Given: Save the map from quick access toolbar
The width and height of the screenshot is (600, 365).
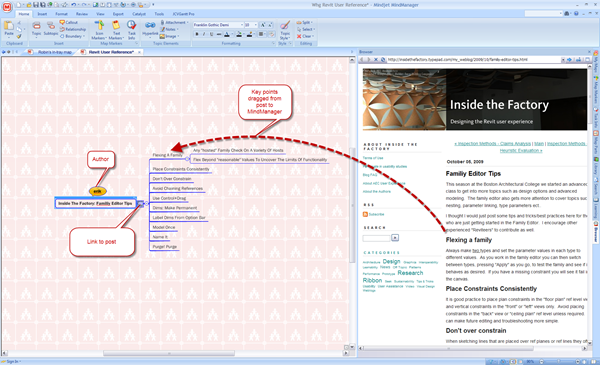Looking at the screenshot, I should click(x=36, y=5).
